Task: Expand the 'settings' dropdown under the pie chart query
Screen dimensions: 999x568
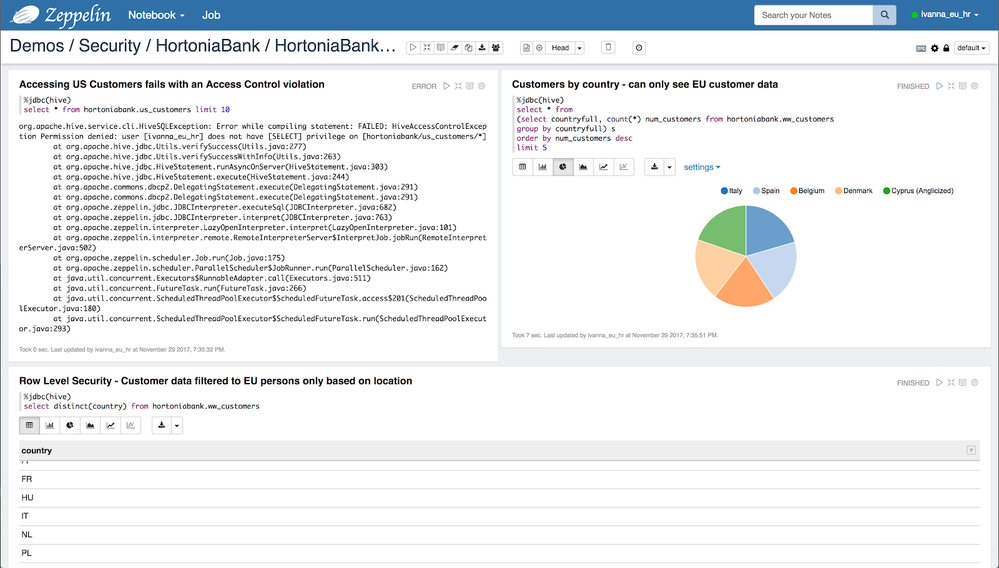Action: coord(702,167)
